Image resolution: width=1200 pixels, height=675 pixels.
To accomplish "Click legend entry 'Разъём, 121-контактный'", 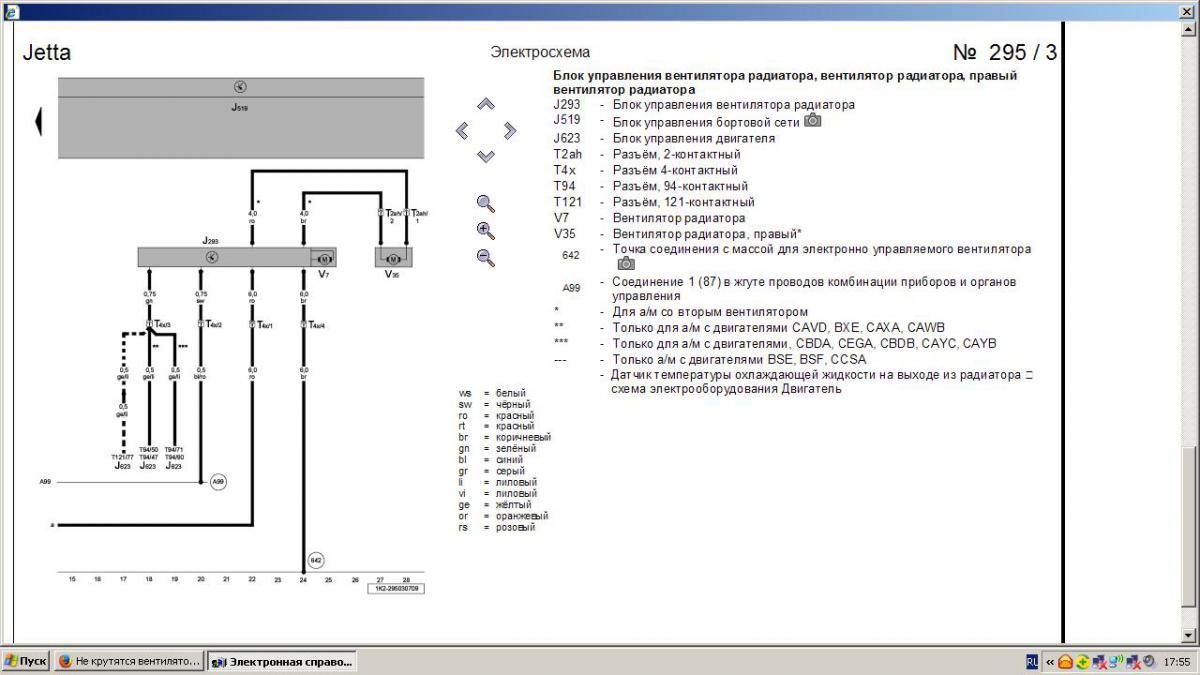I will click(683, 202).
